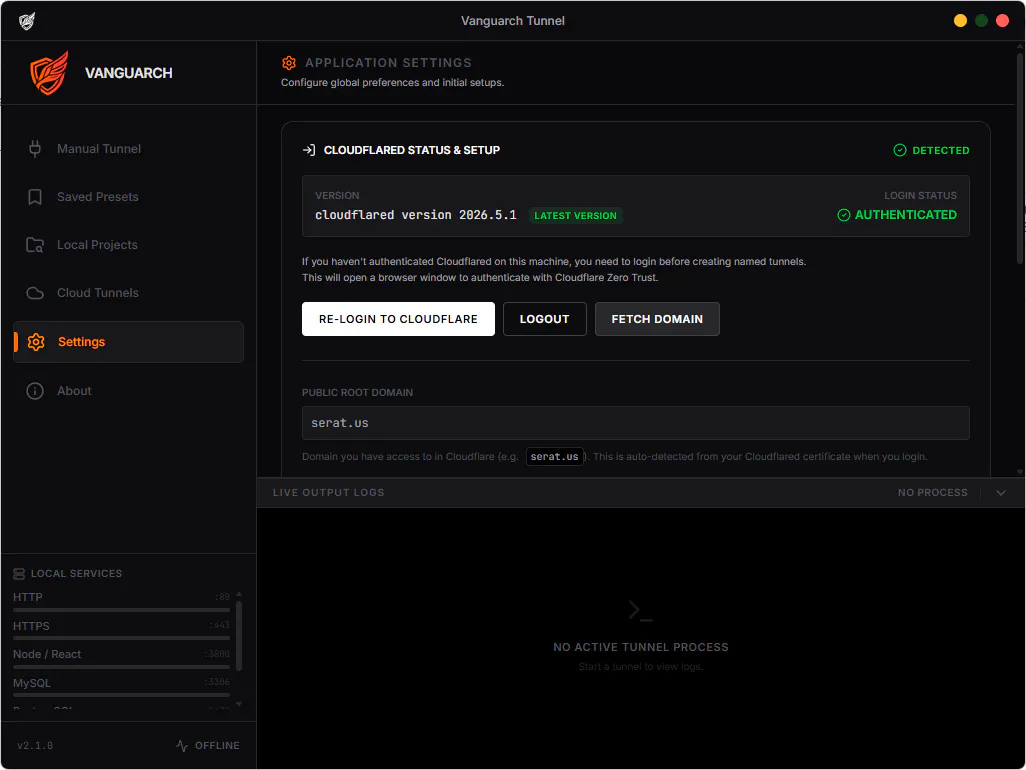Click the Settings gear icon in sidebar

pos(36,341)
